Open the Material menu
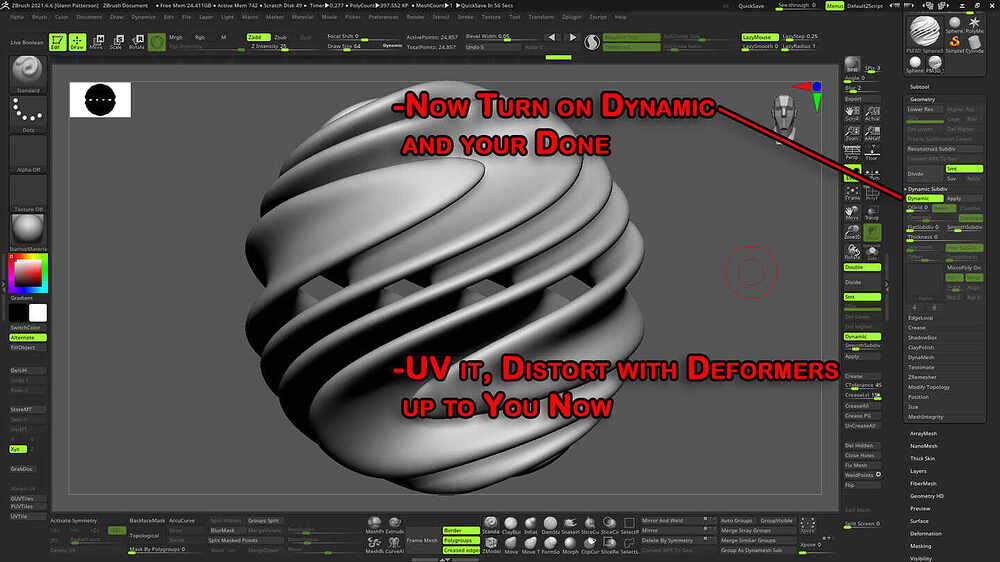Image resolution: width=1000 pixels, height=562 pixels. (x=302, y=17)
